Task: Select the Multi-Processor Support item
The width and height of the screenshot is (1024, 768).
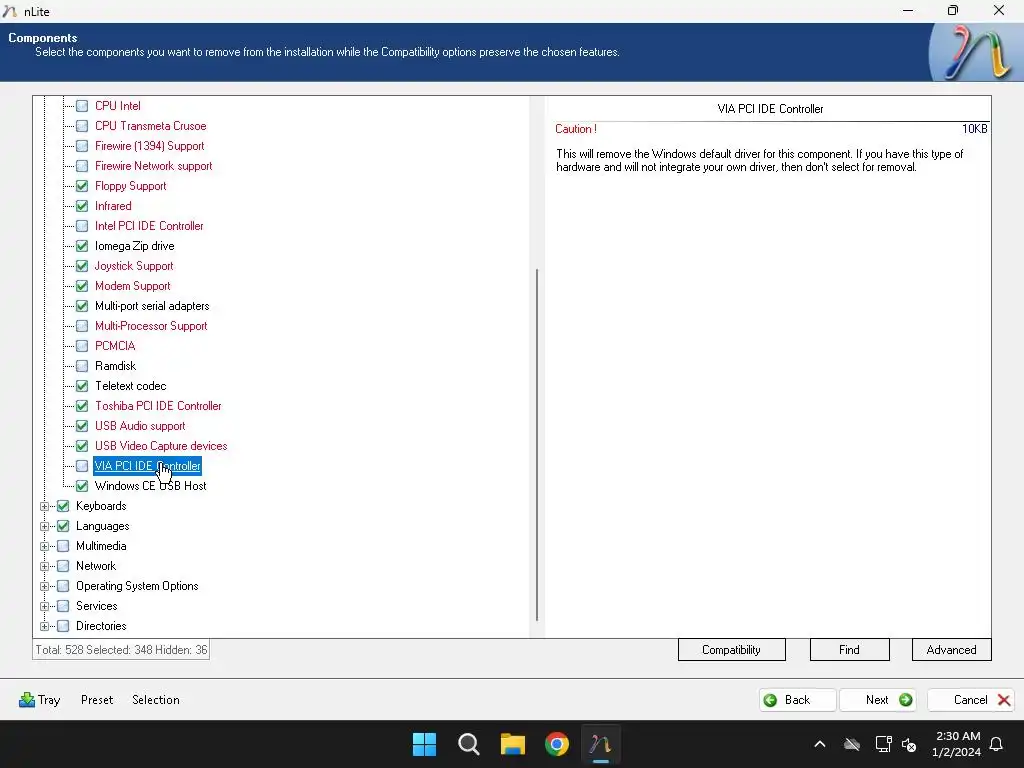Action: 151,326
